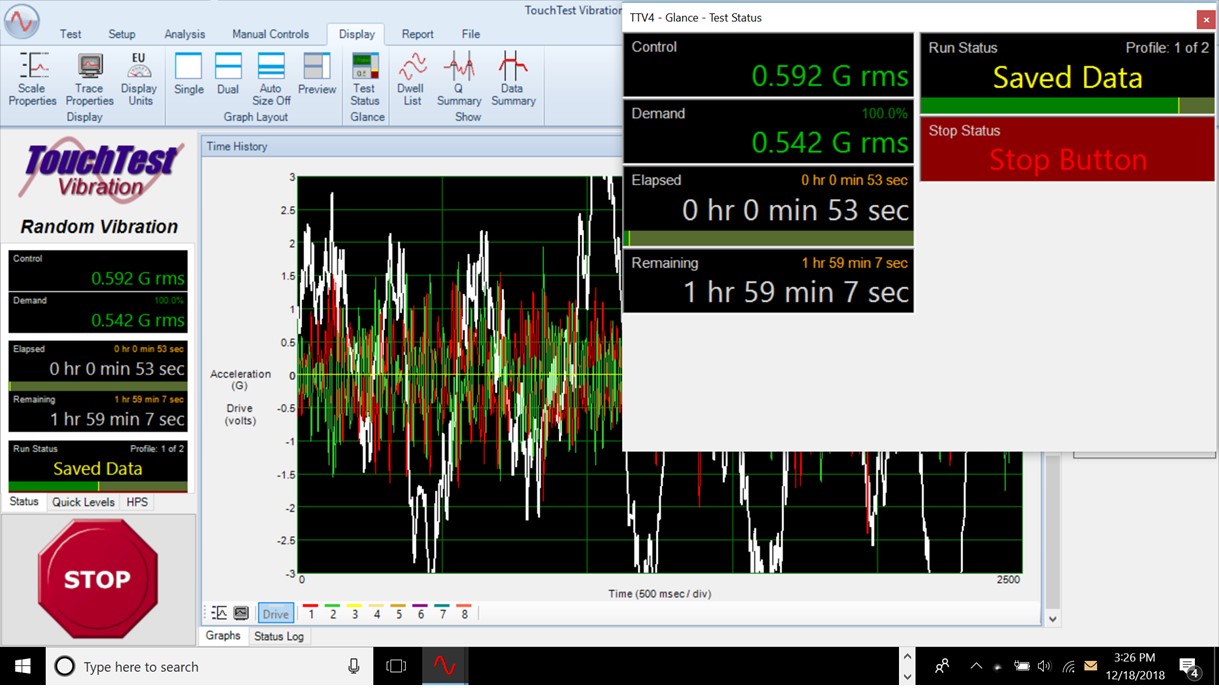Toggle Auto Size Off layout option
The width and height of the screenshot is (1219, 688).
(x=271, y=79)
